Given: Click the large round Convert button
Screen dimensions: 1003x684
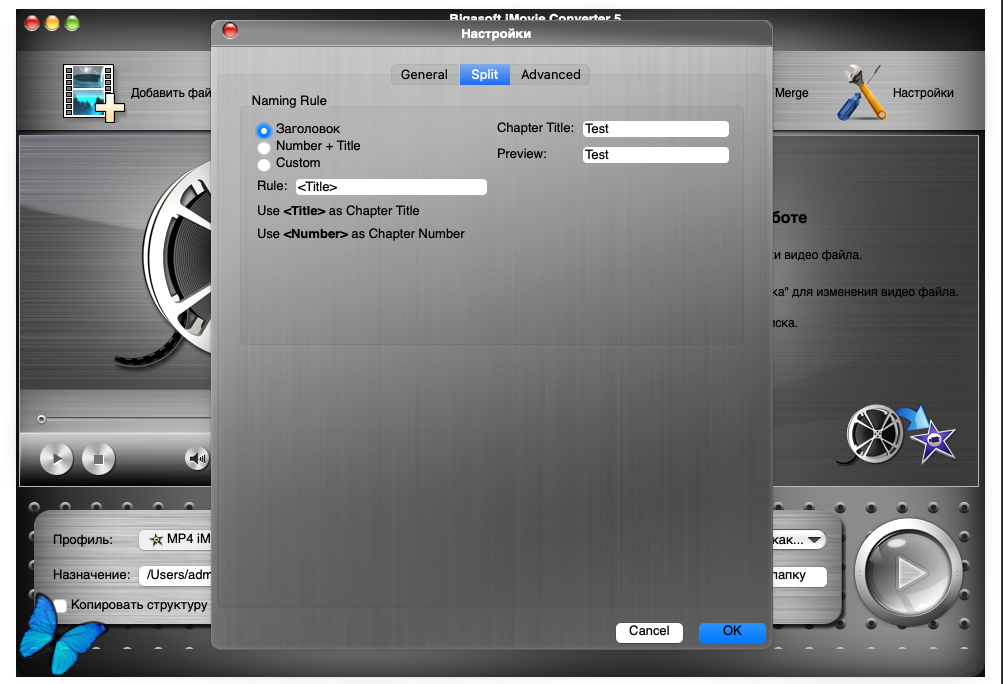Looking at the screenshot, I should (908, 571).
